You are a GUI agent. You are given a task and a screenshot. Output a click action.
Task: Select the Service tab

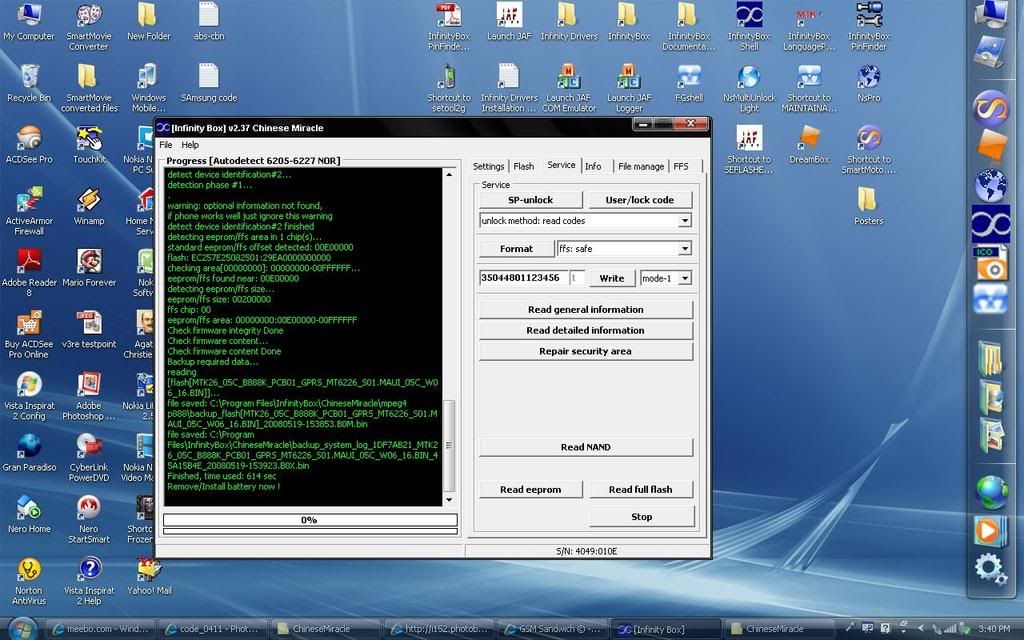(561, 165)
